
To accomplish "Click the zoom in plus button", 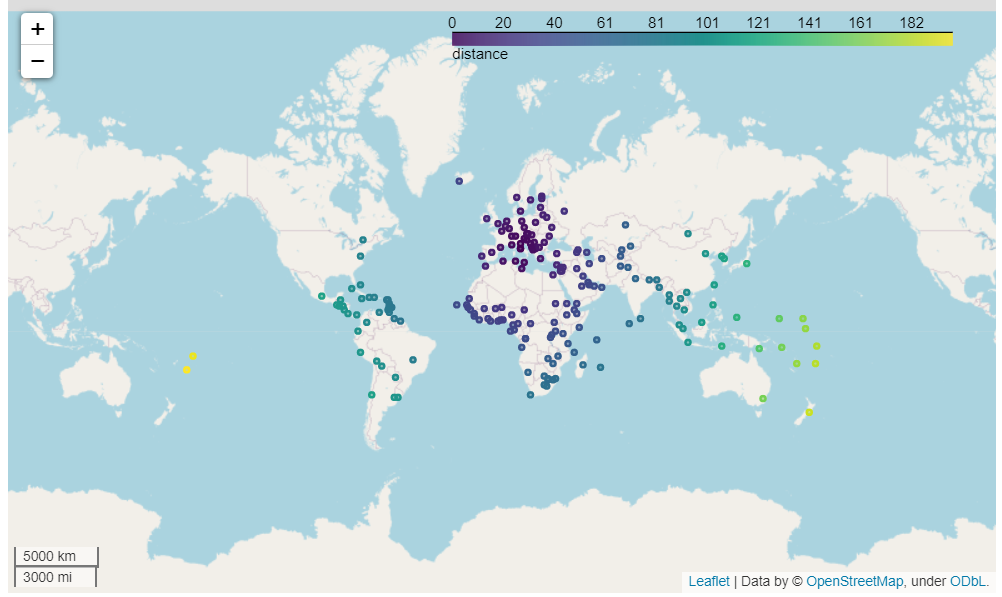I will click(x=36, y=29).
